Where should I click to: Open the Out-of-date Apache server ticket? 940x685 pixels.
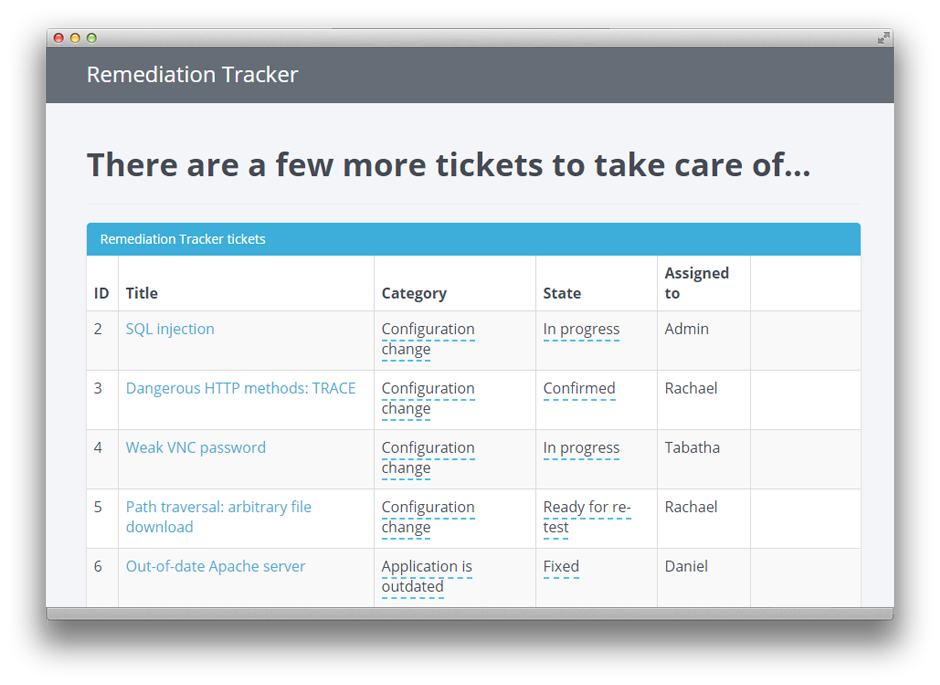[x=215, y=566]
